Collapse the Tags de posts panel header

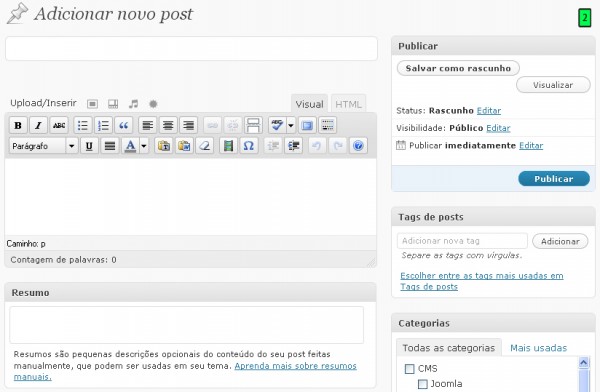click(493, 217)
